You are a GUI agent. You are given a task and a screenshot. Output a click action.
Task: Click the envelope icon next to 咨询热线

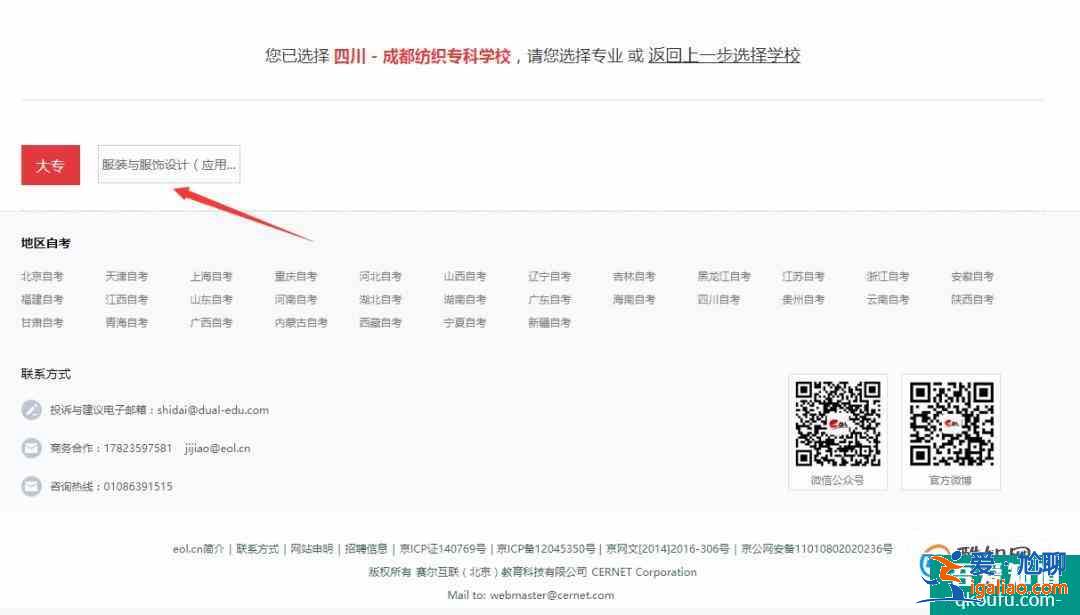click(31, 486)
